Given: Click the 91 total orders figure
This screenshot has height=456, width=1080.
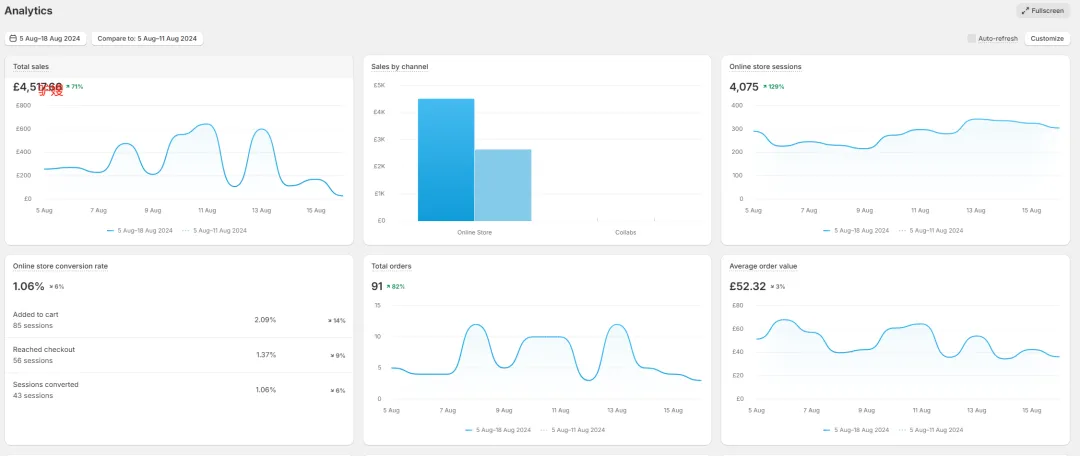Looking at the screenshot, I should [377, 287].
